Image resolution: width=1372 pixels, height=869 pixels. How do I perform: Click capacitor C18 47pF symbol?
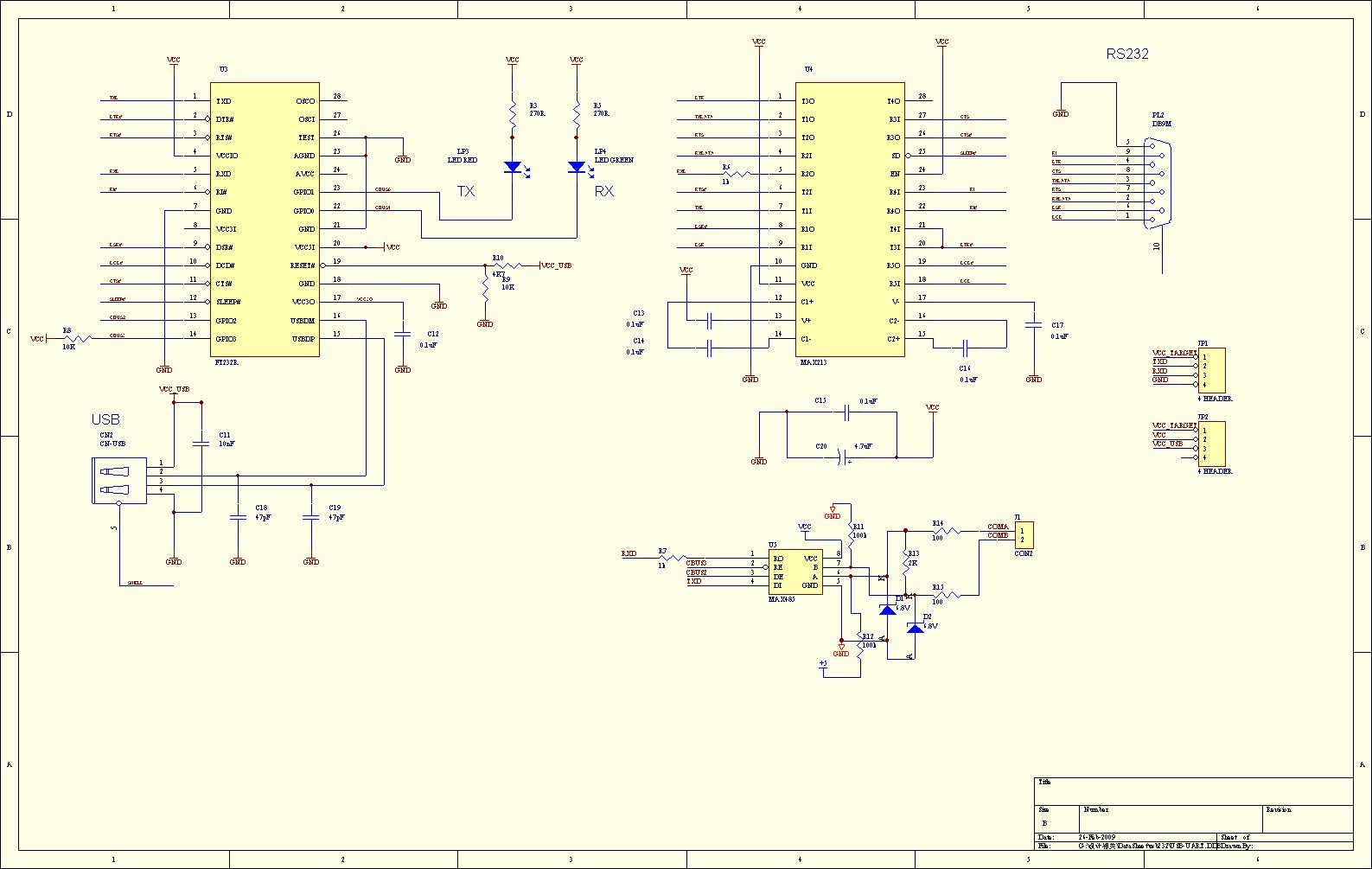(x=238, y=517)
